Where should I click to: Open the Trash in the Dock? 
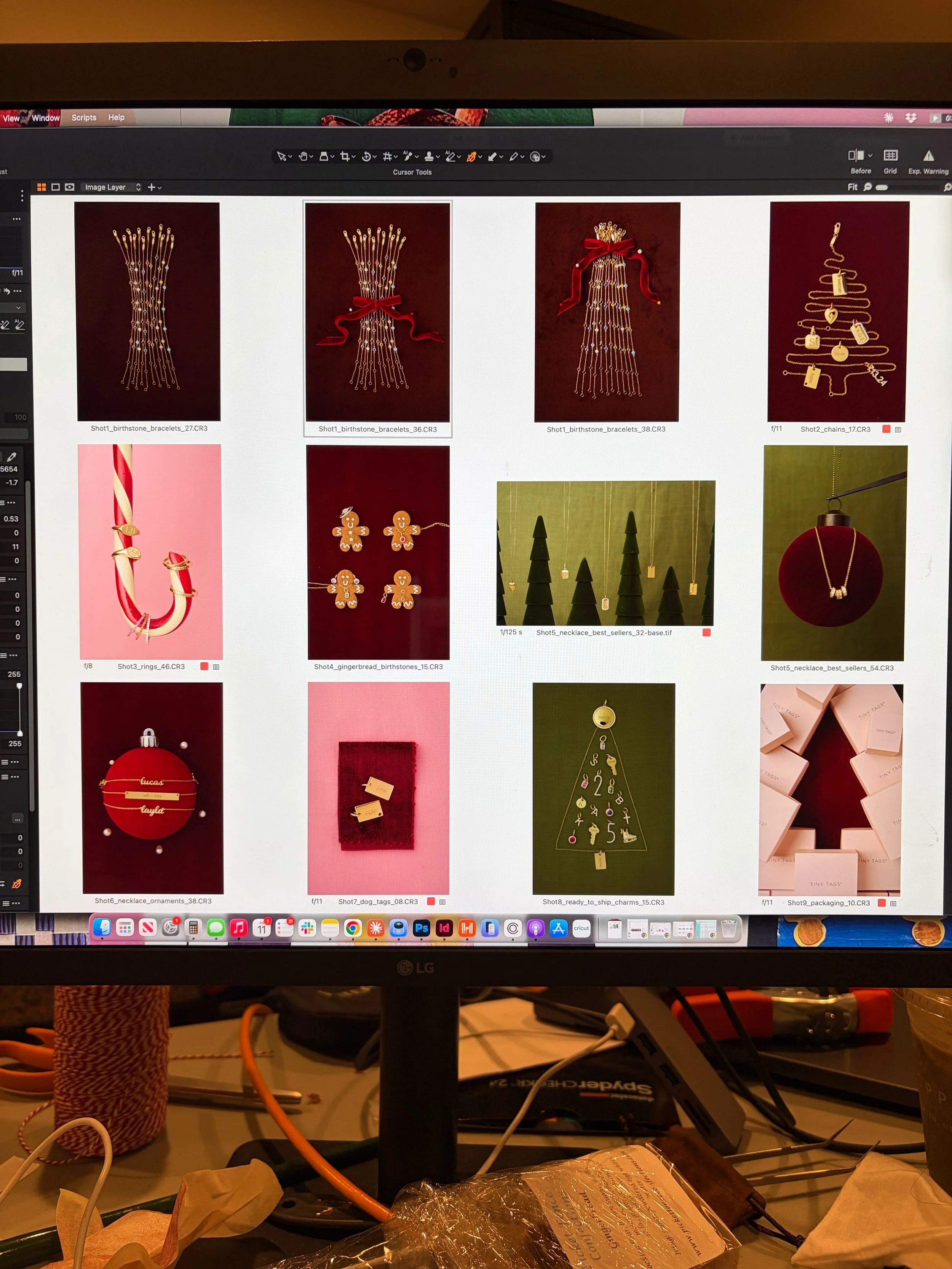click(x=729, y=928)
